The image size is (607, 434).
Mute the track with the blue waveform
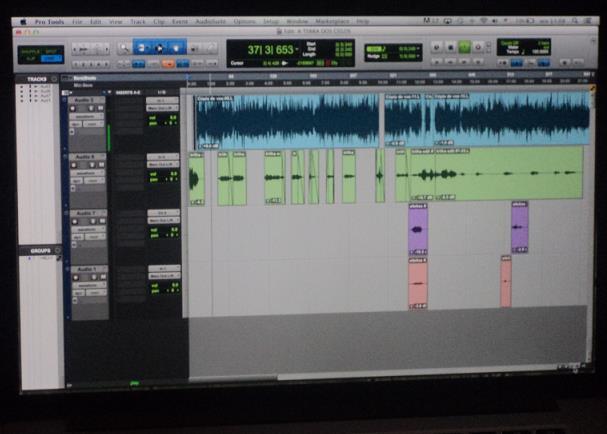pos(101,108)
